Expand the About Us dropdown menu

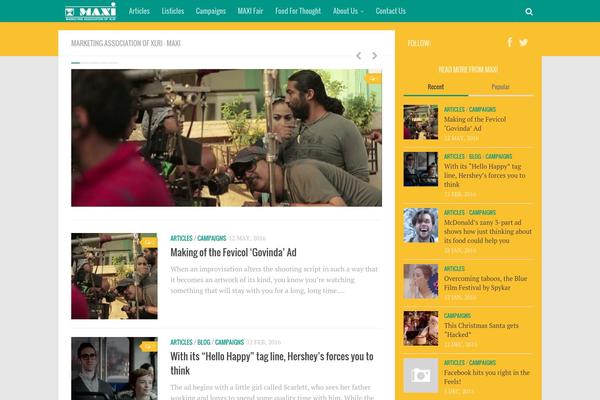point(348,11)
